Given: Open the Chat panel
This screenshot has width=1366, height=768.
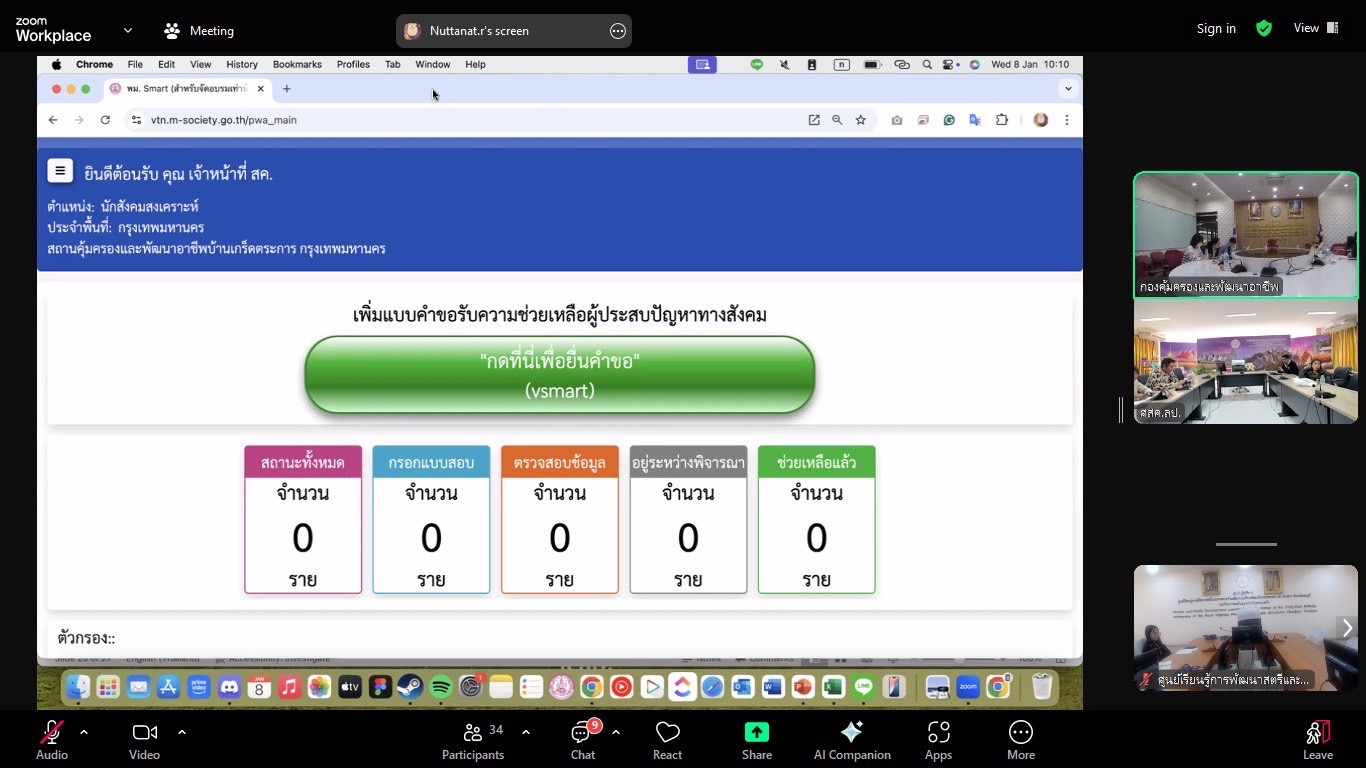Looking at the screenshot, I should [583, 741].
